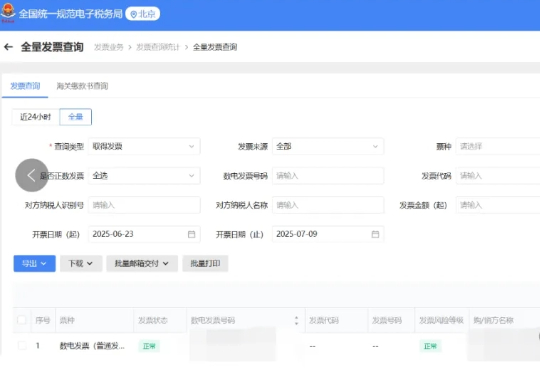540x372 pixels.
Task: Click the 正常 status tag under 发票状态
Action: (149, 346)
